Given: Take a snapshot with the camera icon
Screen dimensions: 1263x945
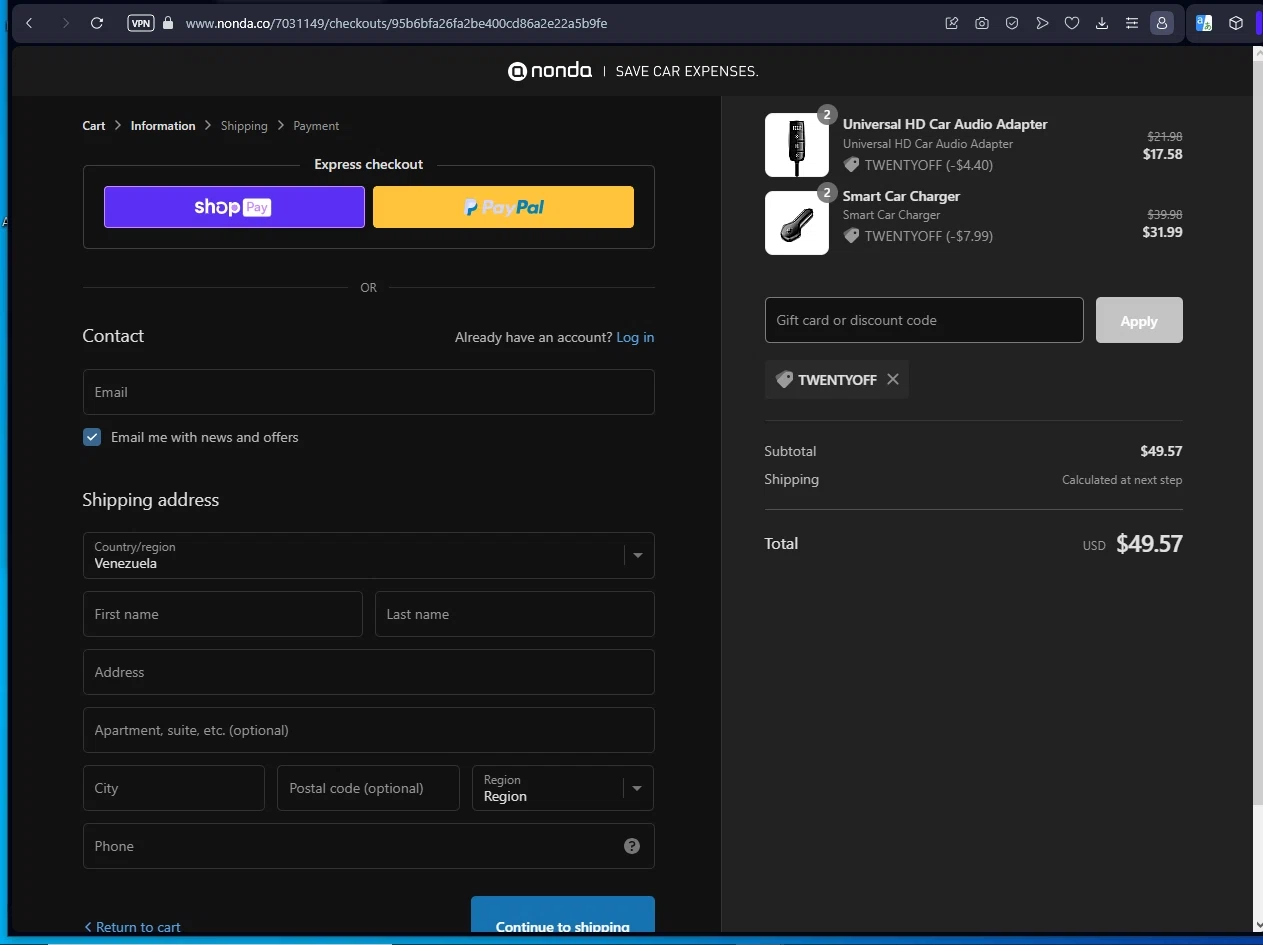Looking at the screenshot, I should [982, 23].
